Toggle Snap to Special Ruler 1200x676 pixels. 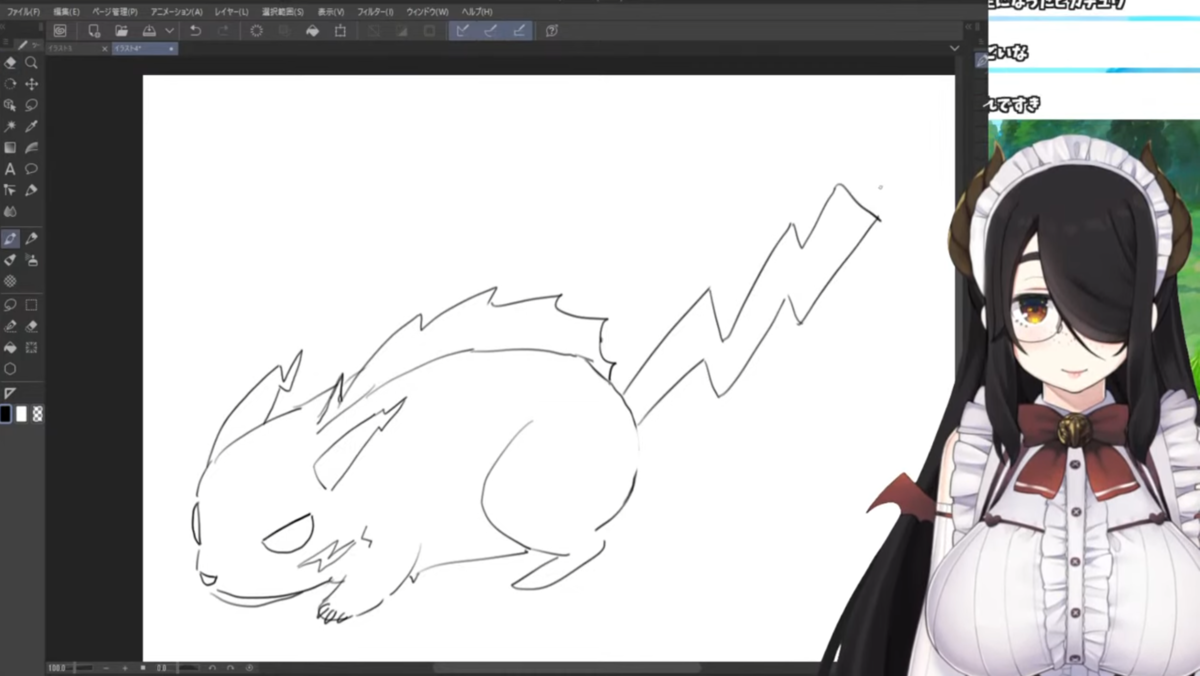[x=491, y=31]
